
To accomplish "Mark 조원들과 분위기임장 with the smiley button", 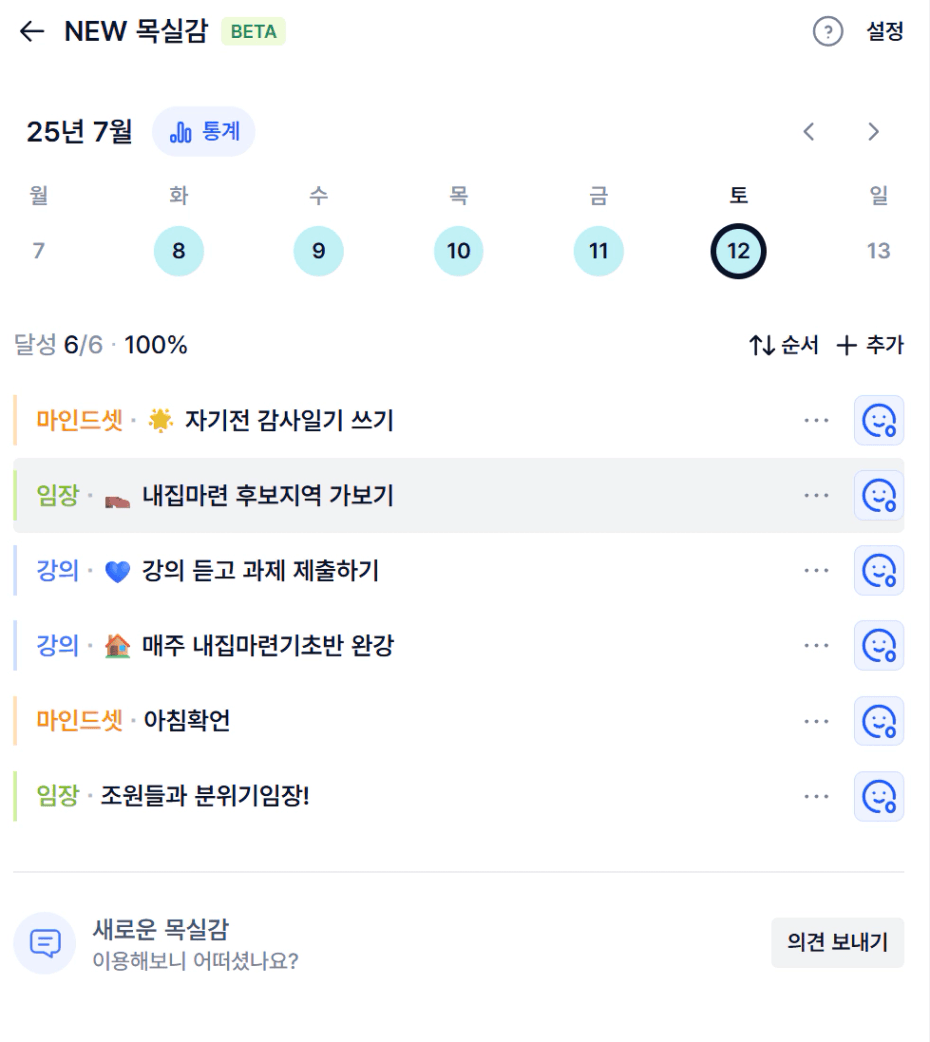I will 879,796.
